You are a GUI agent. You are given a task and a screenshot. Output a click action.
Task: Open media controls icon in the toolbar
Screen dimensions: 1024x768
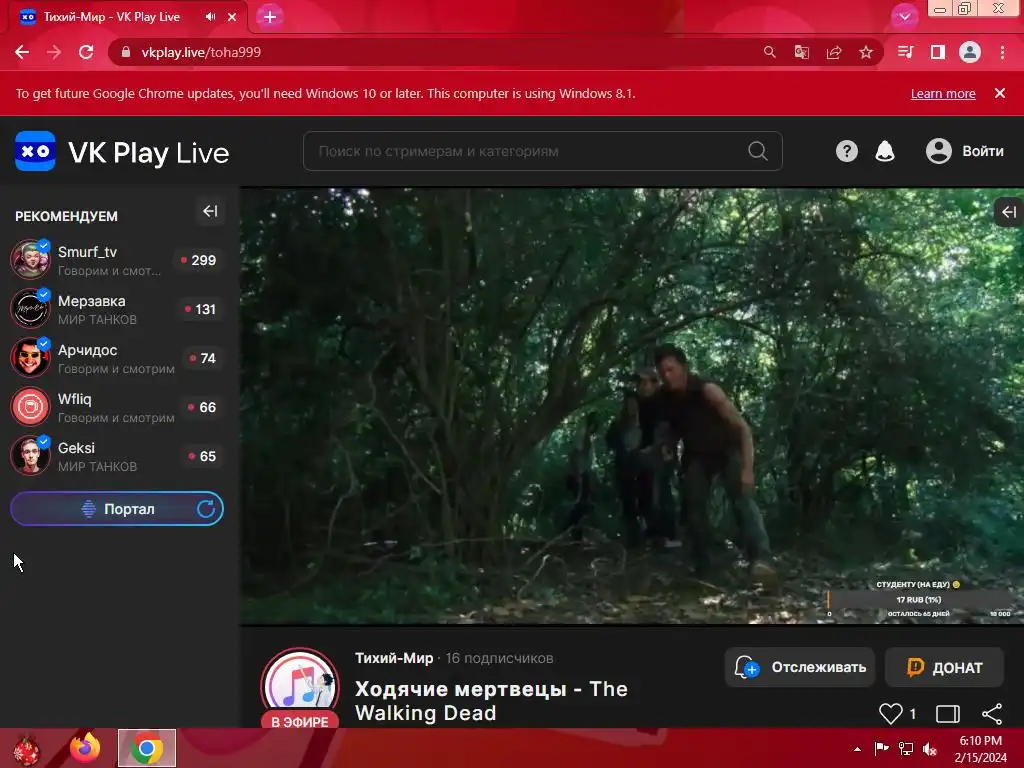click(905, 52)
